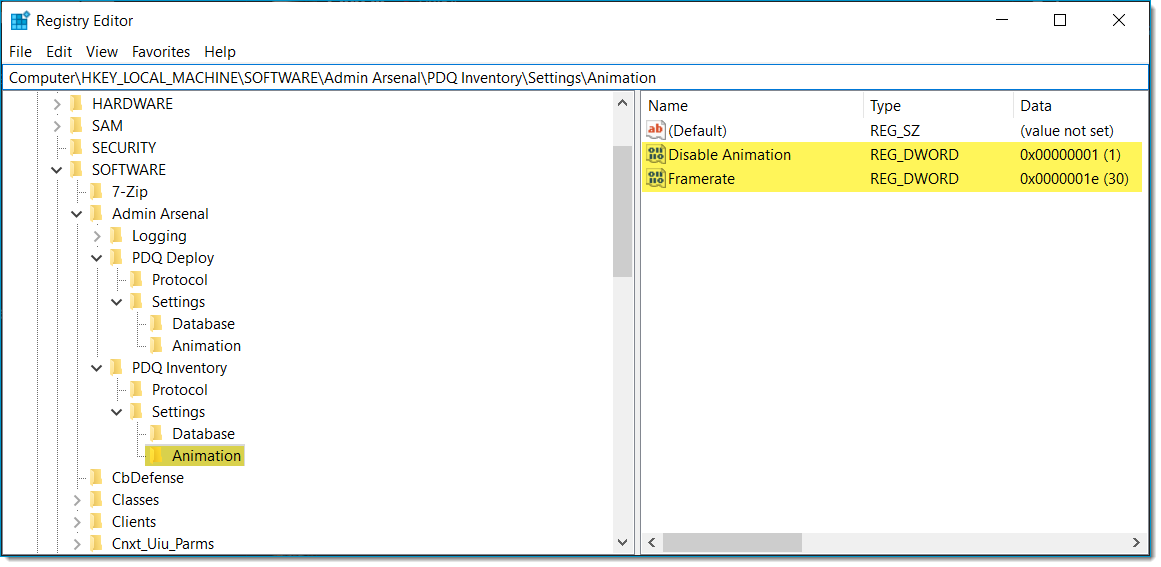Click tree pane scroll up arrow
Screen dimensions: 1161x567
click(x=623, y=104)
